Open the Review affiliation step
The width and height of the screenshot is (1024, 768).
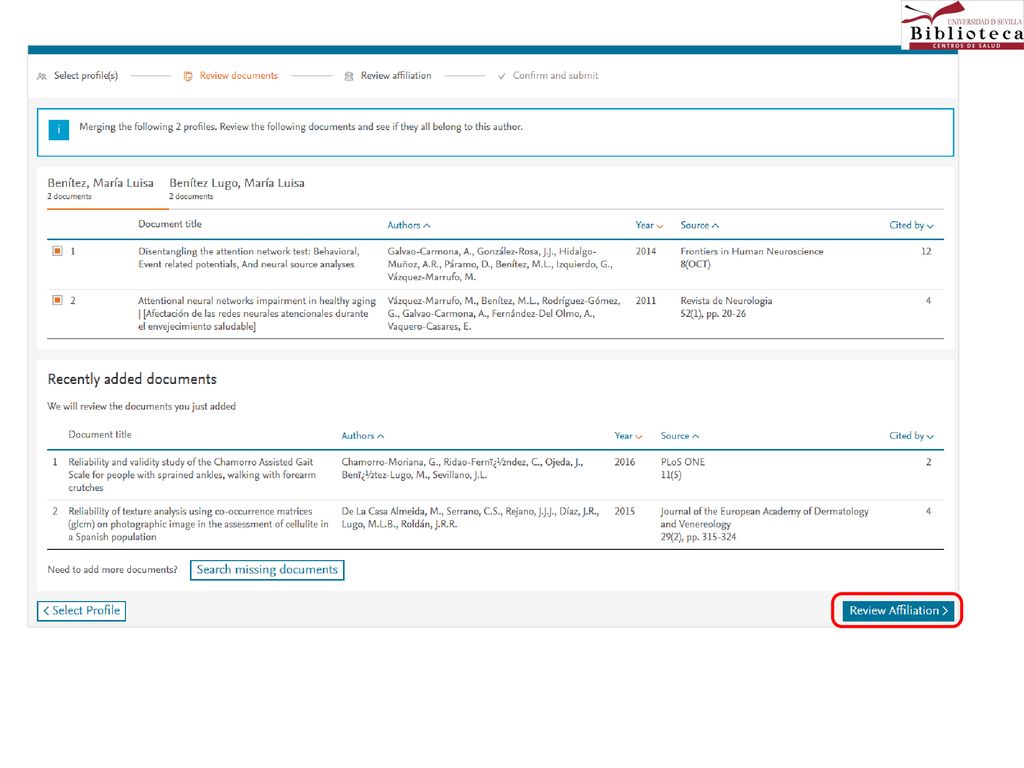tap(396, 76)
